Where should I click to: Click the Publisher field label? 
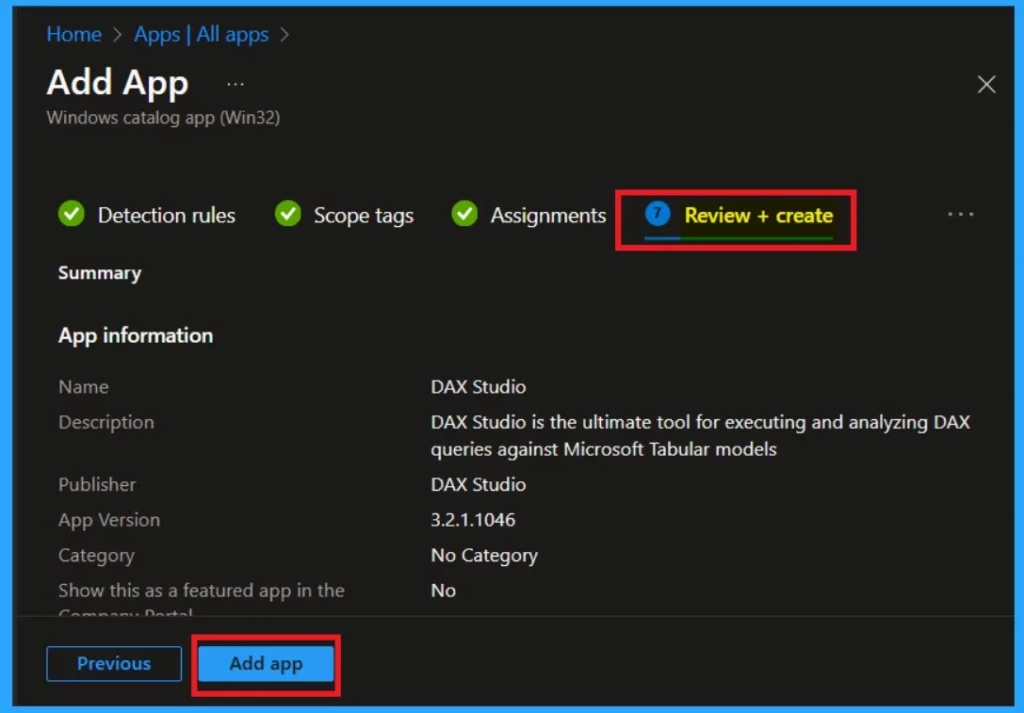tap(97, 484)
